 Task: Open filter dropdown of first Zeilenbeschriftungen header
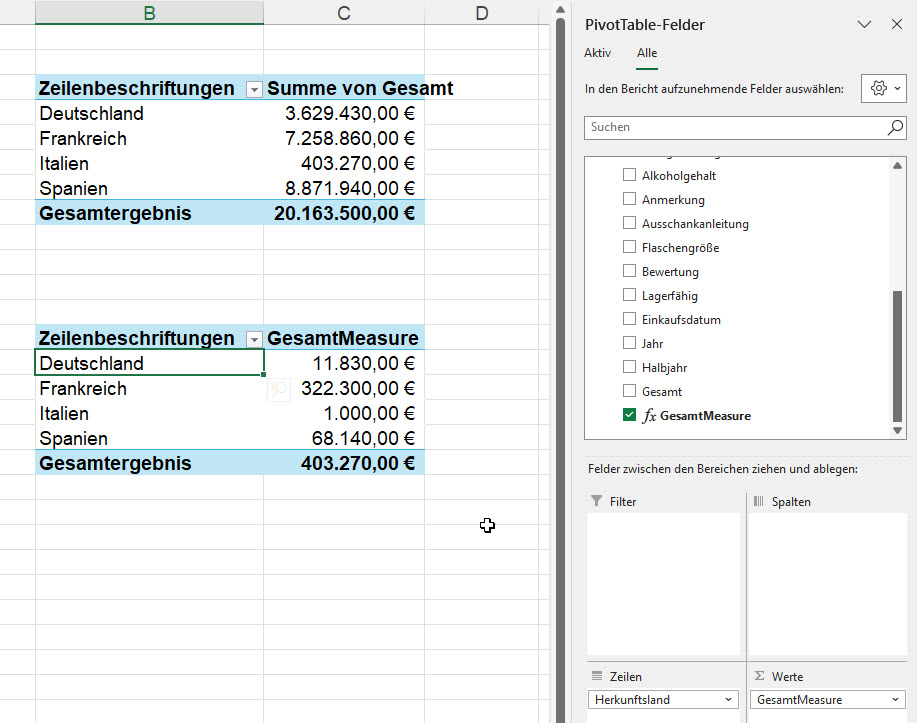[x=254, y=89]
